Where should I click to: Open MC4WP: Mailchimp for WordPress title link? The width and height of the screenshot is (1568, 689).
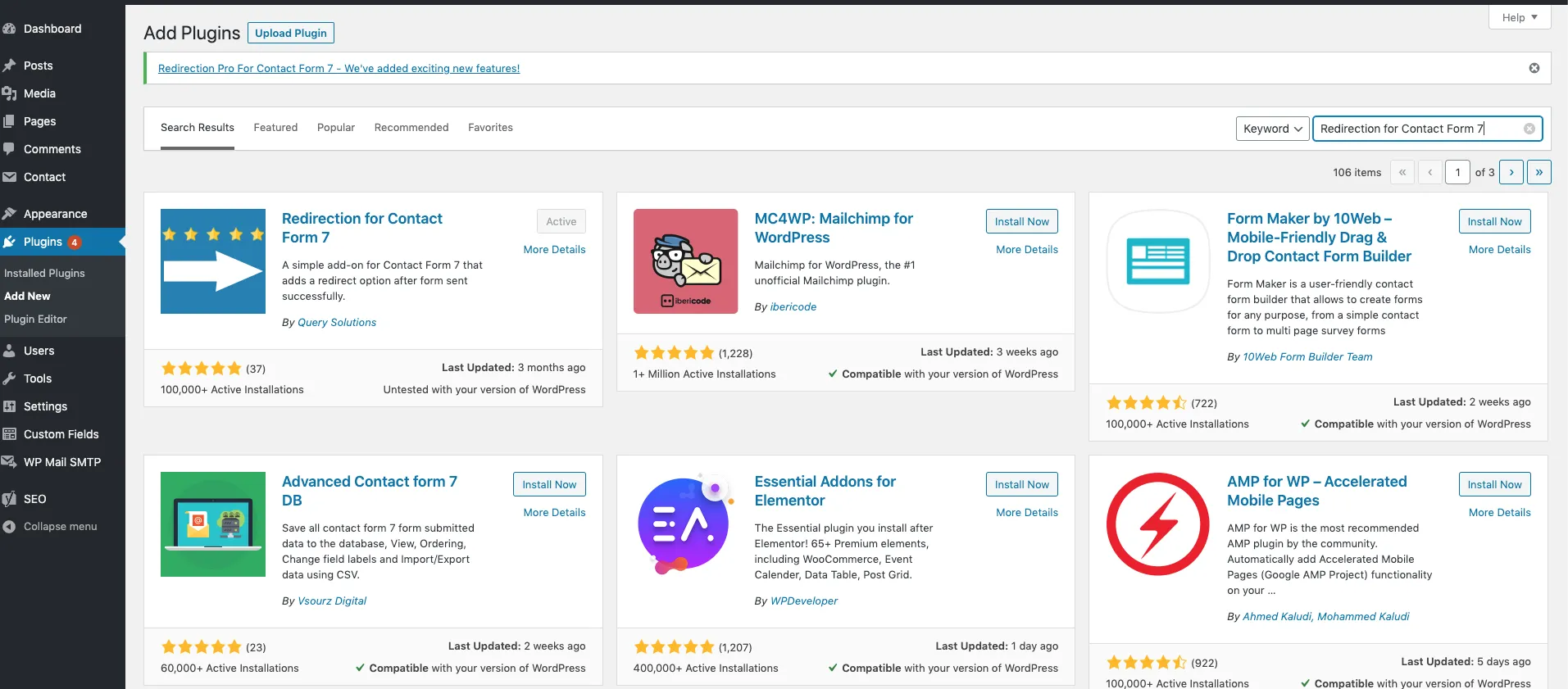(834, 228)
